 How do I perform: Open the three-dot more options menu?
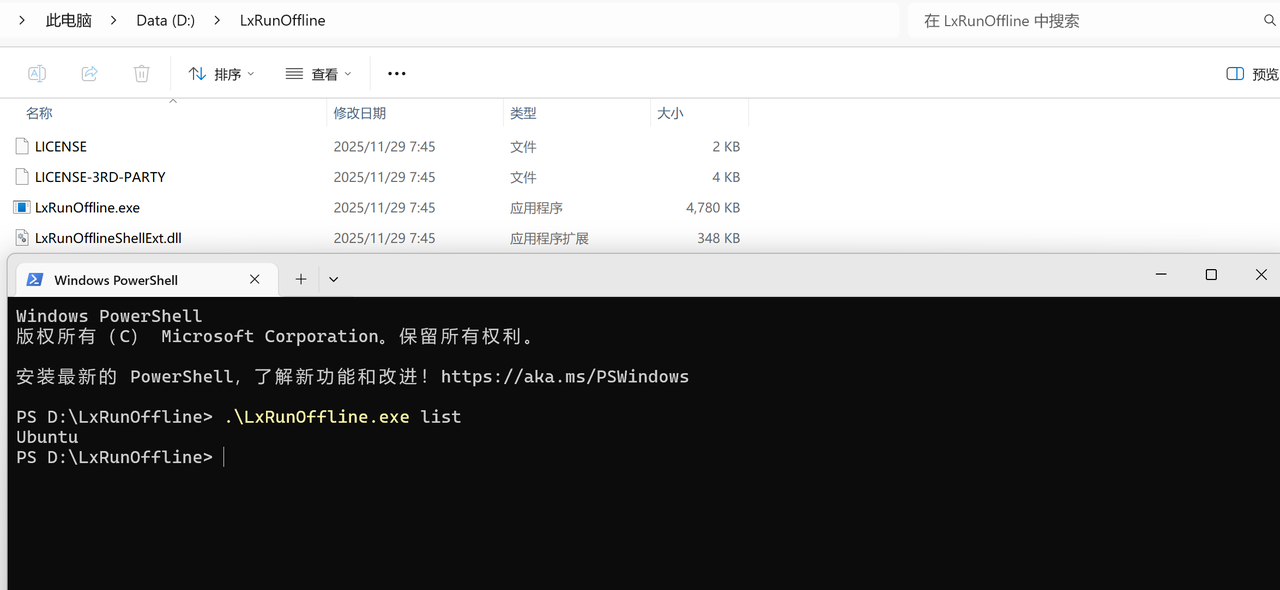point(397,74)
